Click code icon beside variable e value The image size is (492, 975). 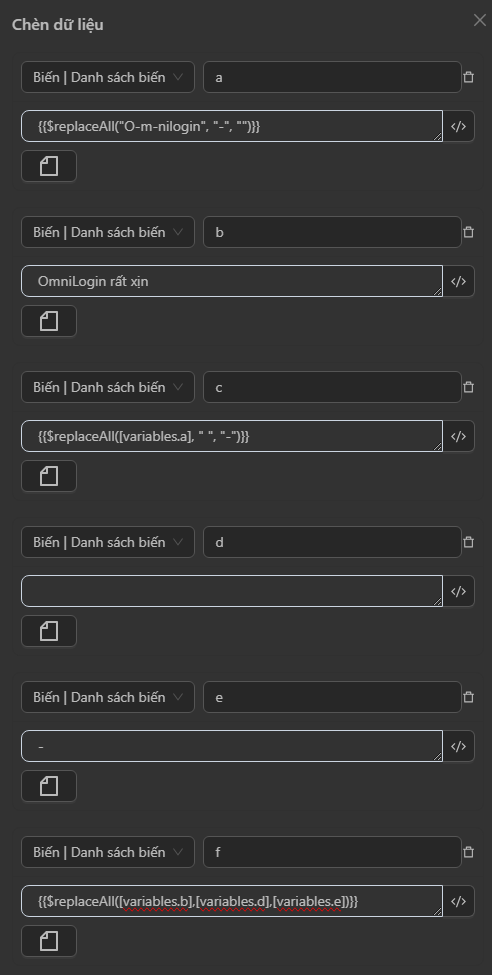point(458,746)
